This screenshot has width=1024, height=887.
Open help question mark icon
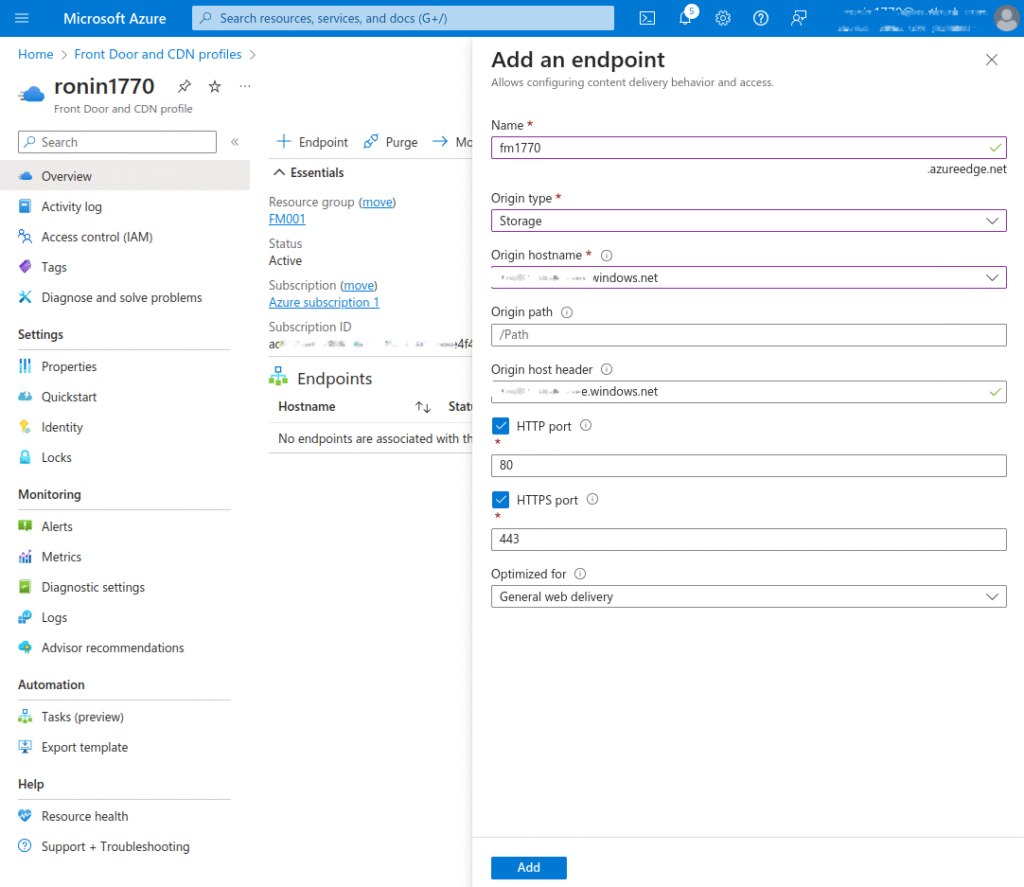pos(760,18)
